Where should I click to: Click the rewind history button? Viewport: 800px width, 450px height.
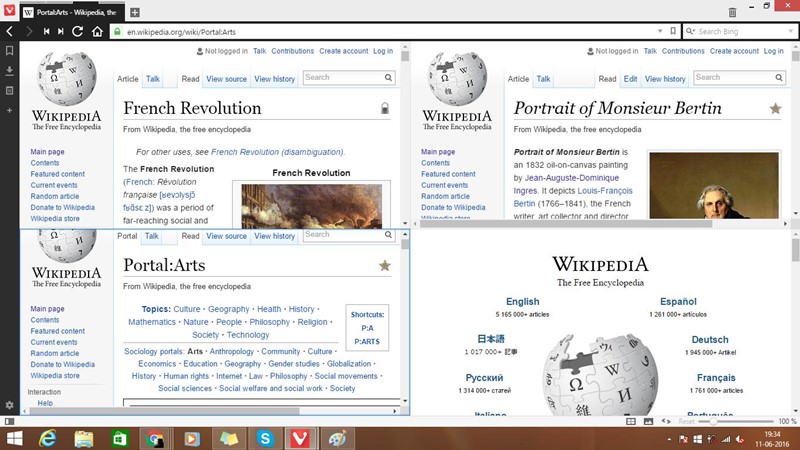(x=46, y=32)
